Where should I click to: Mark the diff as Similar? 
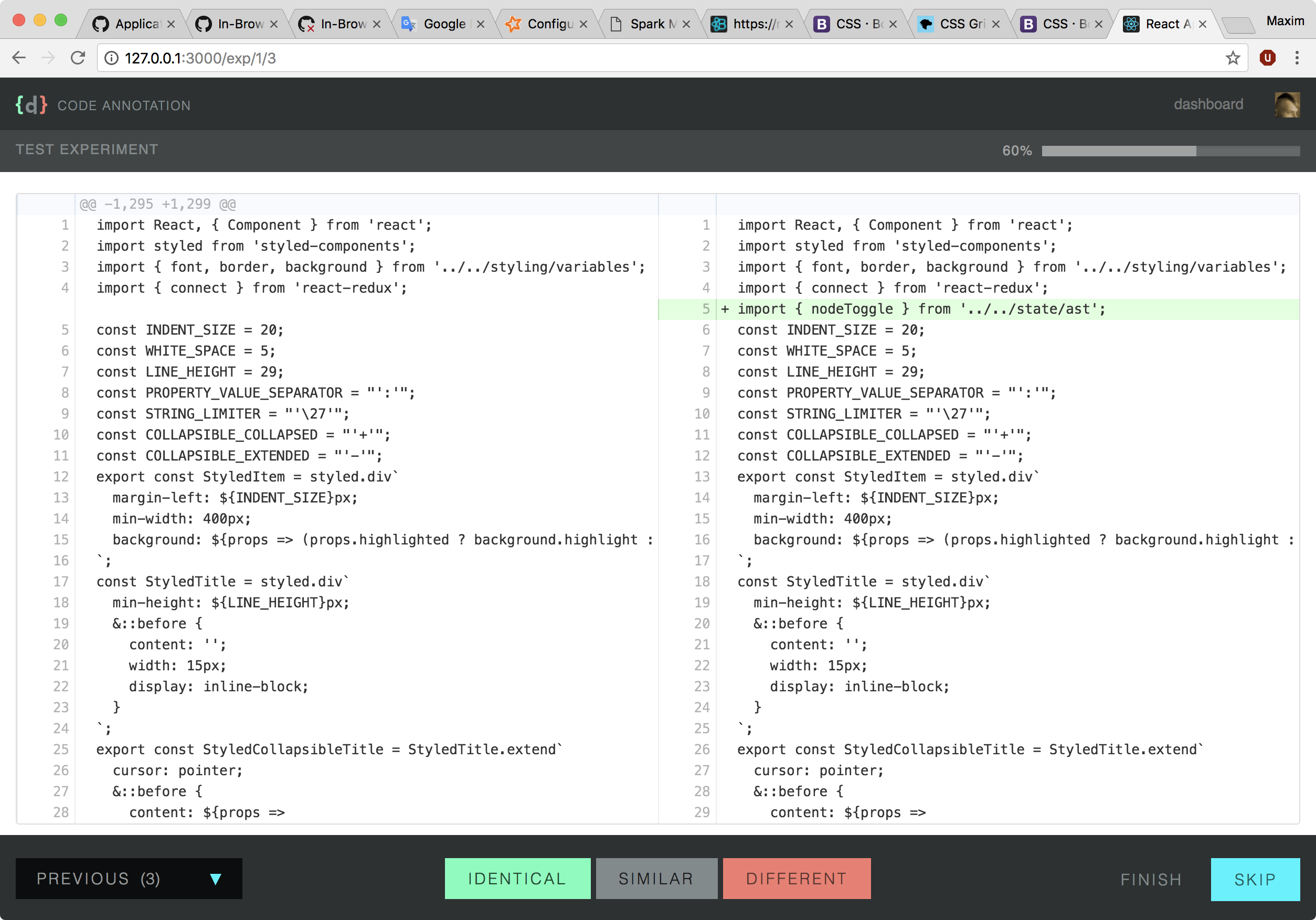(x=656, y=878)
